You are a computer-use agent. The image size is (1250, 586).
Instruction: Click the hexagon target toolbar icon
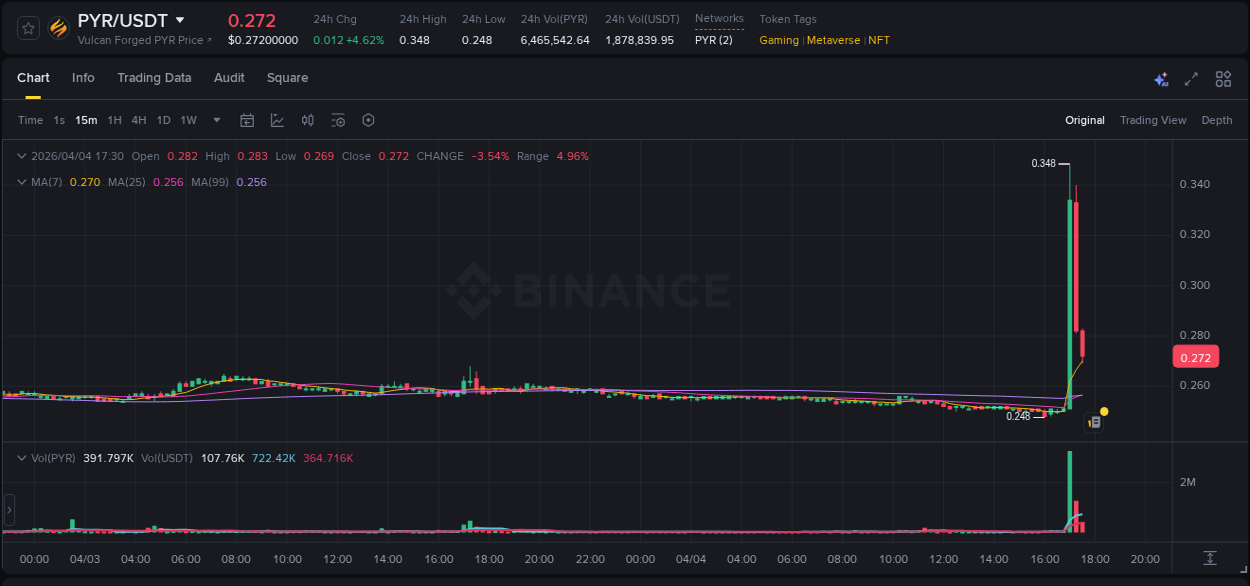pos(368,120)
